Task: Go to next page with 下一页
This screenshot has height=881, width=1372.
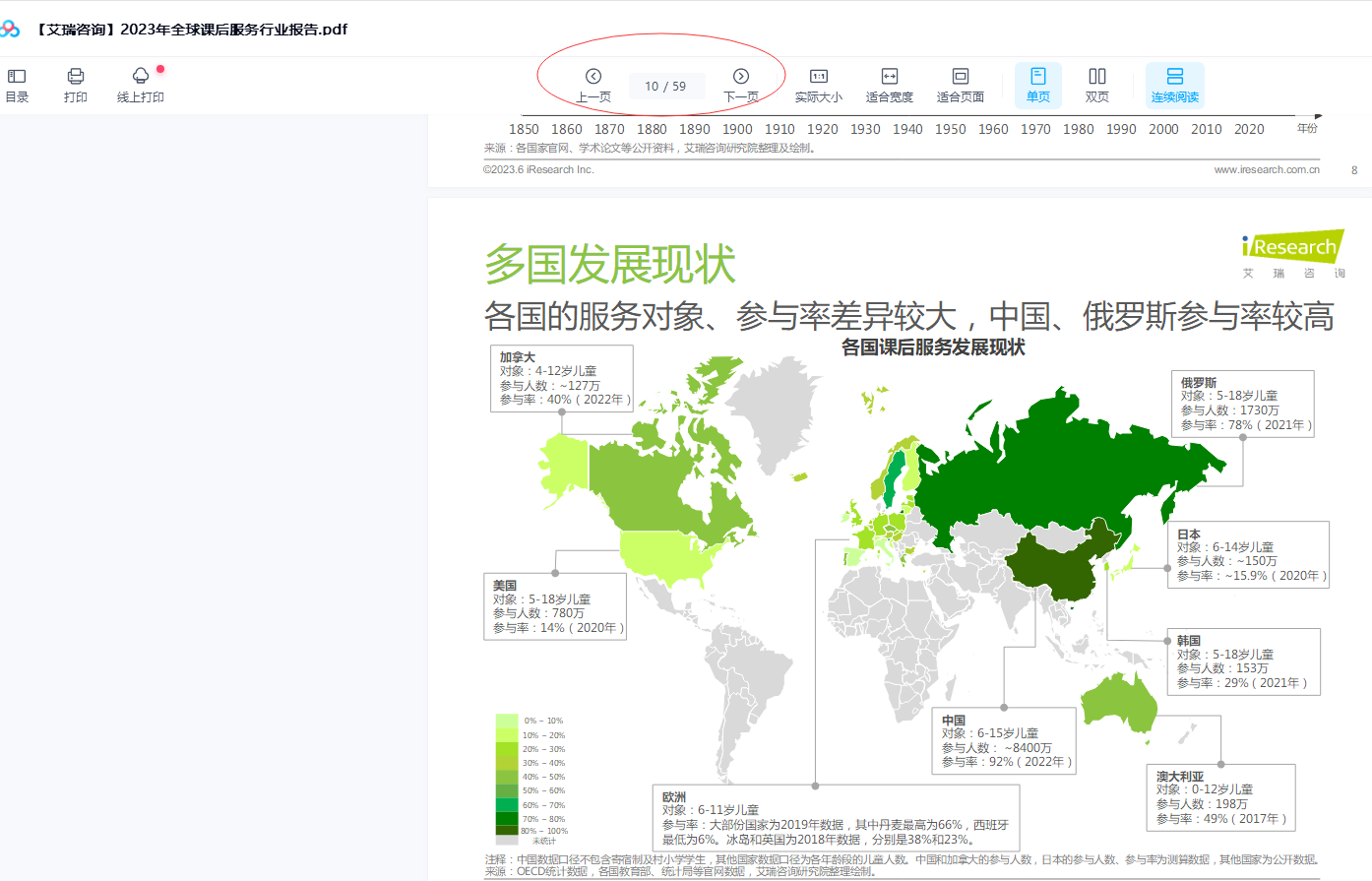Action: 741,85
